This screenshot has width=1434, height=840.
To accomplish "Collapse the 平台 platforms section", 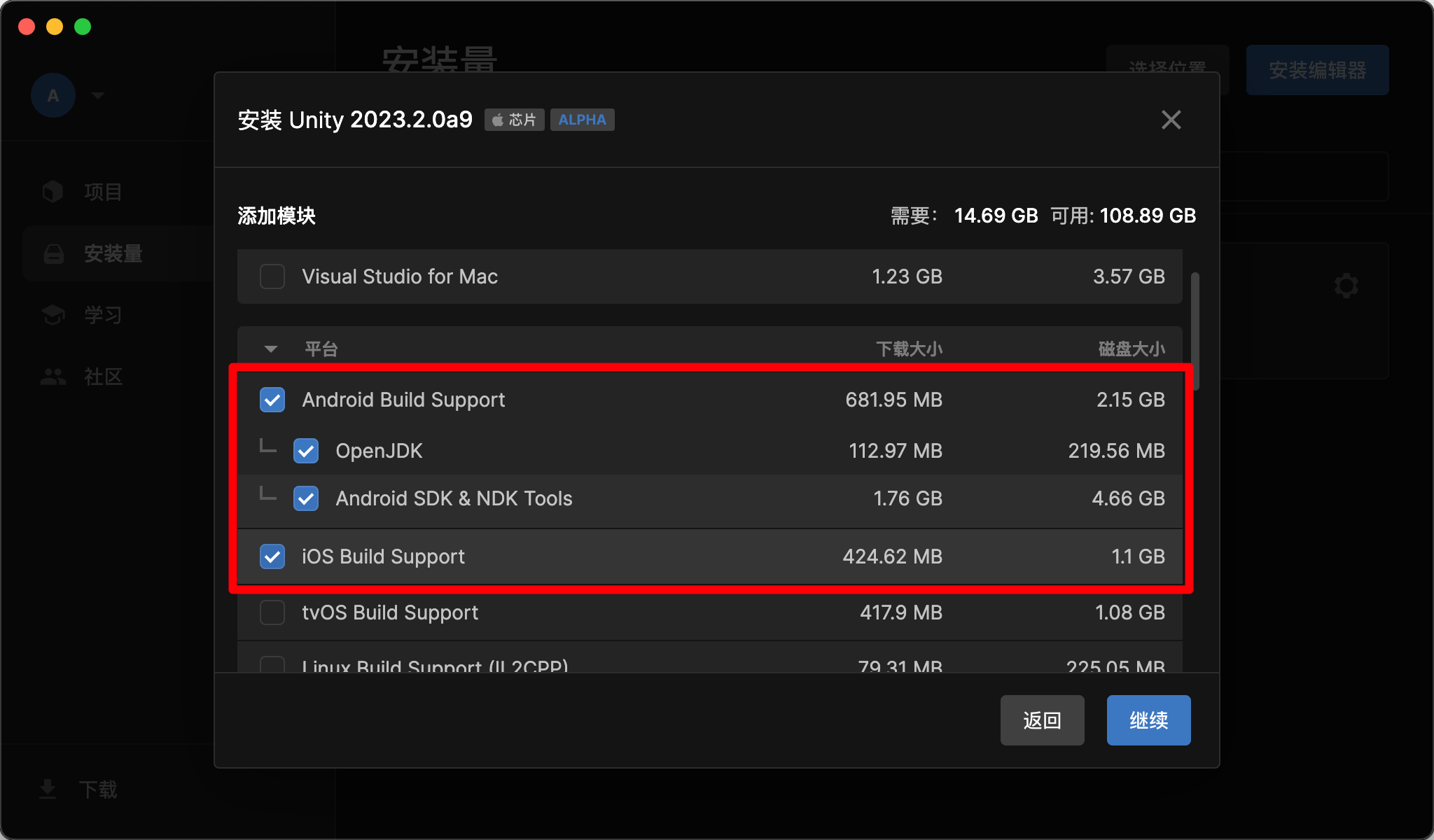I will click(271, 349).
